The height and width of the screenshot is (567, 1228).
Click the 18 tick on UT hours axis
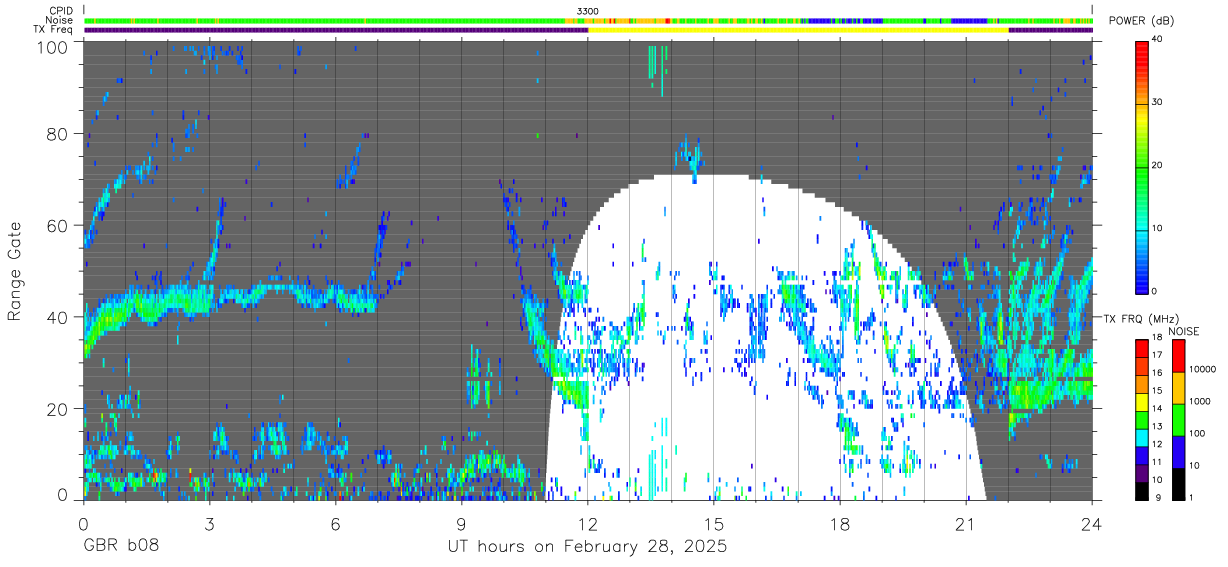[840, 523]
